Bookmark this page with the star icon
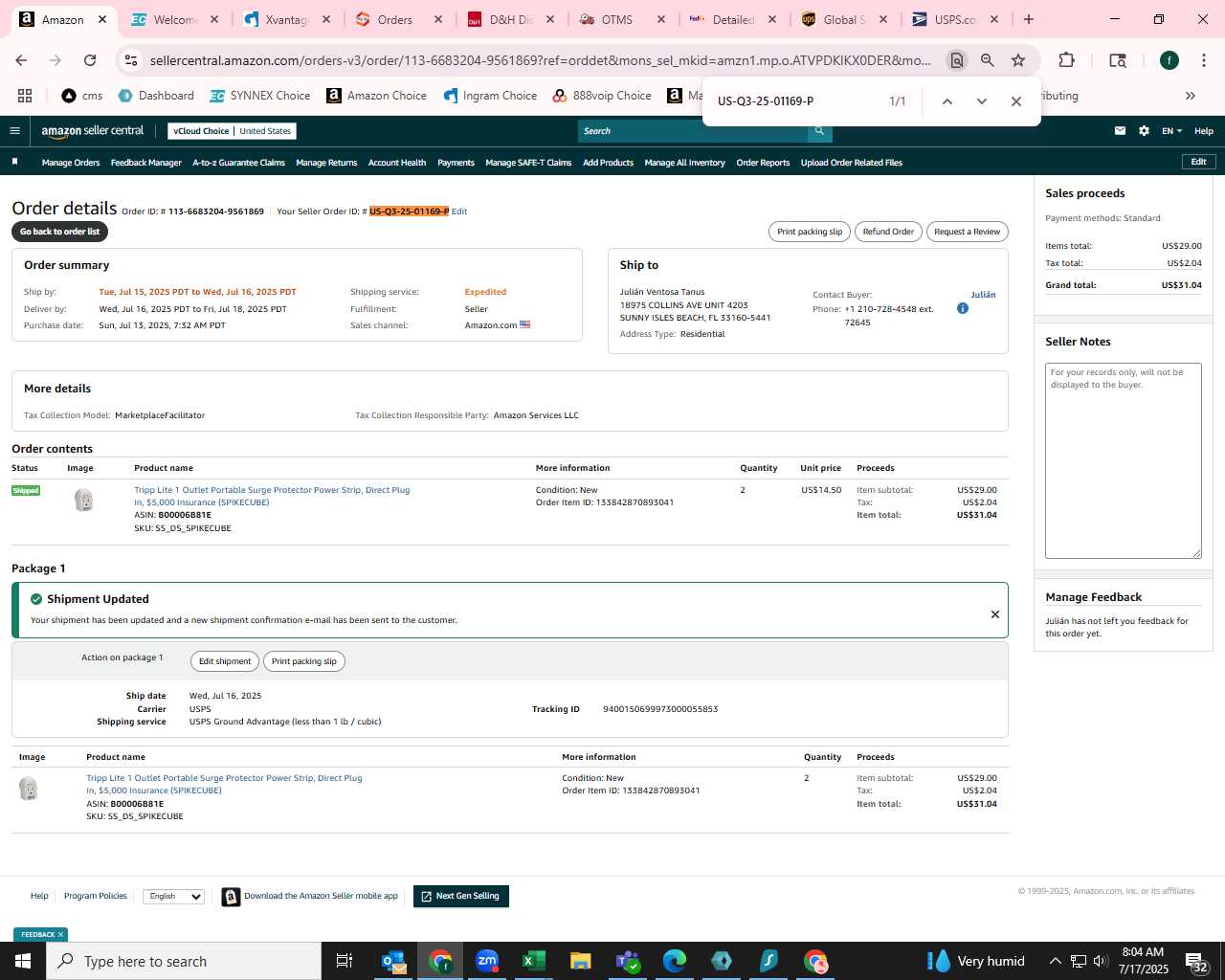 (1018, 60)
